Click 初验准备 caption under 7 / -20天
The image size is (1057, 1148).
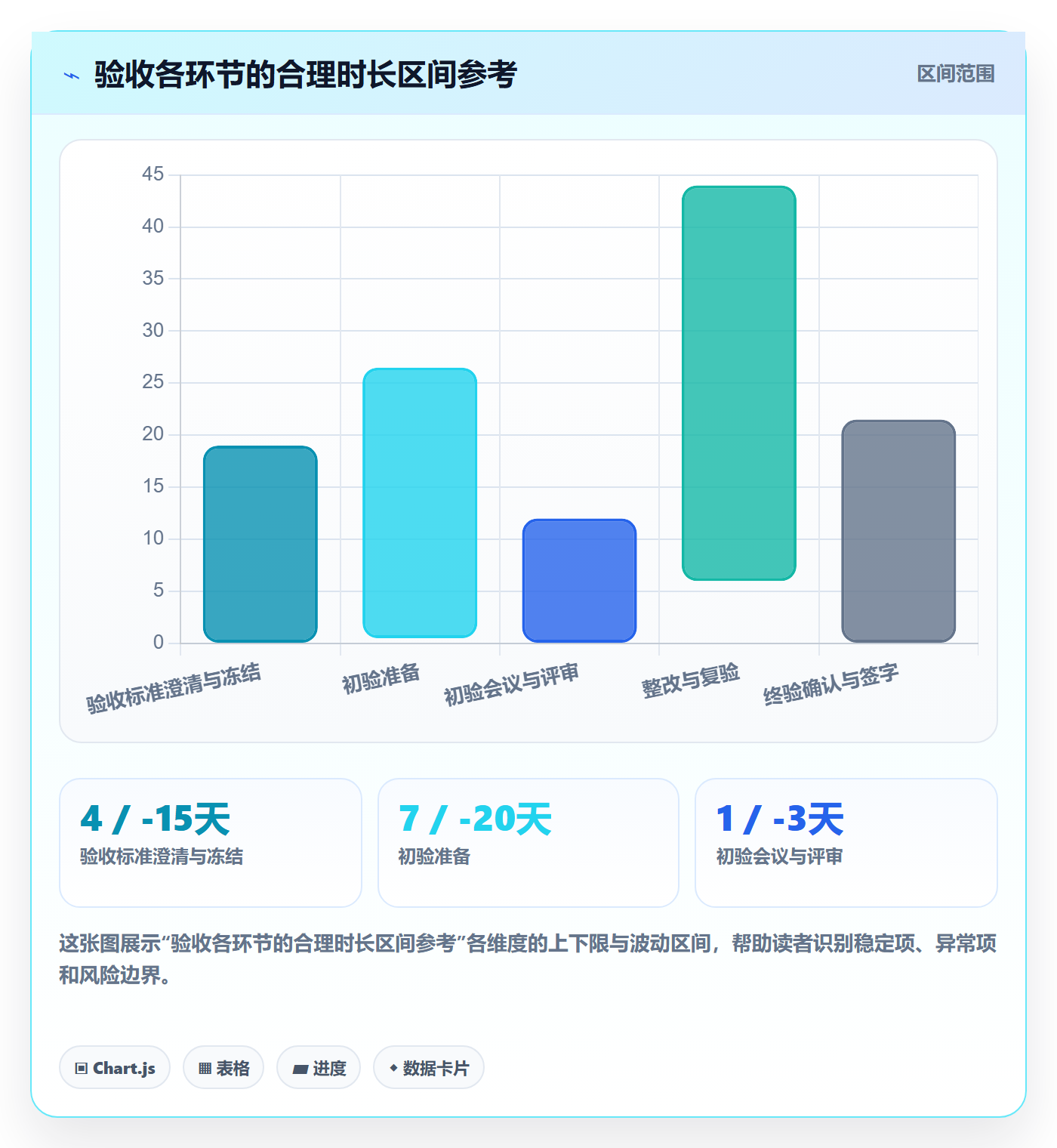(x=434, y=856)
